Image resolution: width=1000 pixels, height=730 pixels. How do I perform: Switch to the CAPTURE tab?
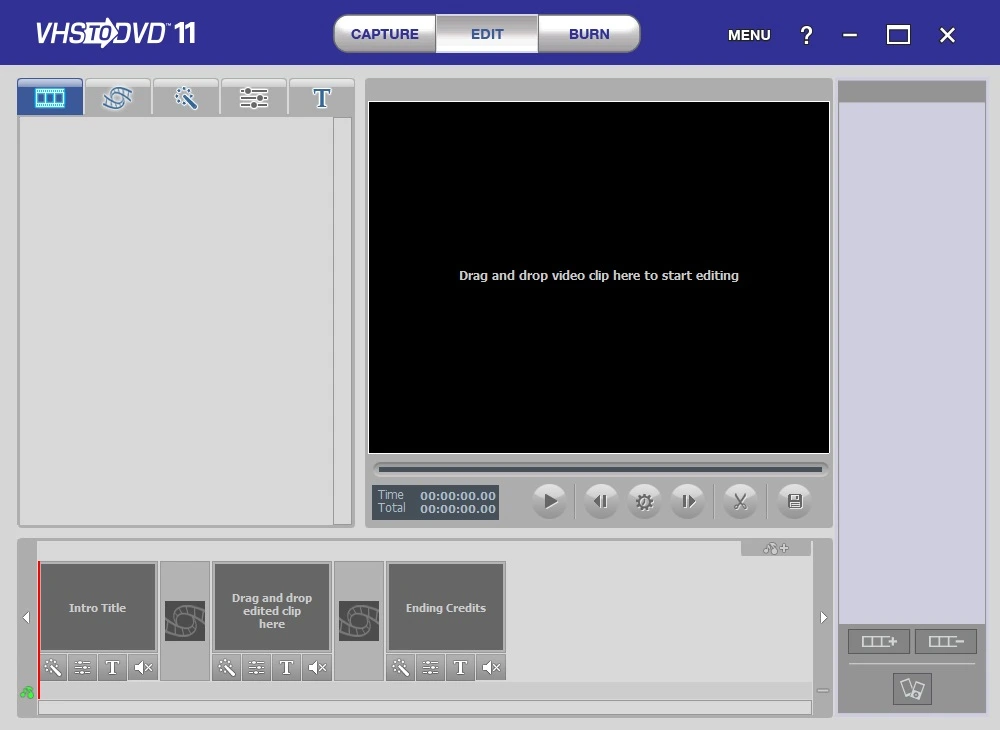tap(385, 34)
